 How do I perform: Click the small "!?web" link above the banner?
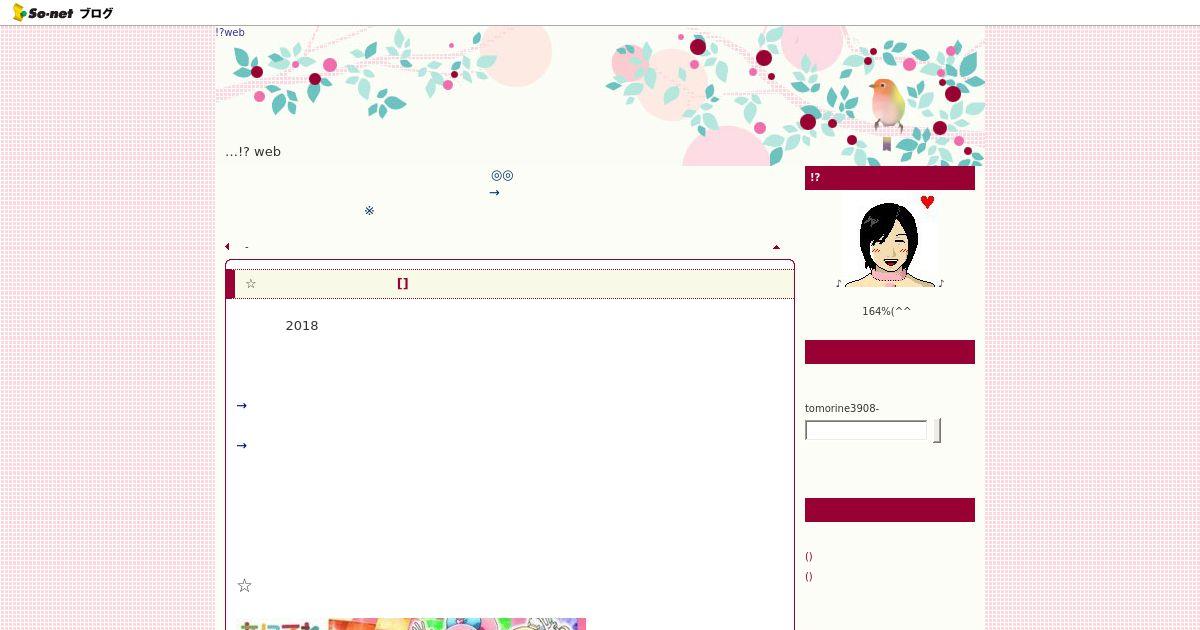click(230, 32)
